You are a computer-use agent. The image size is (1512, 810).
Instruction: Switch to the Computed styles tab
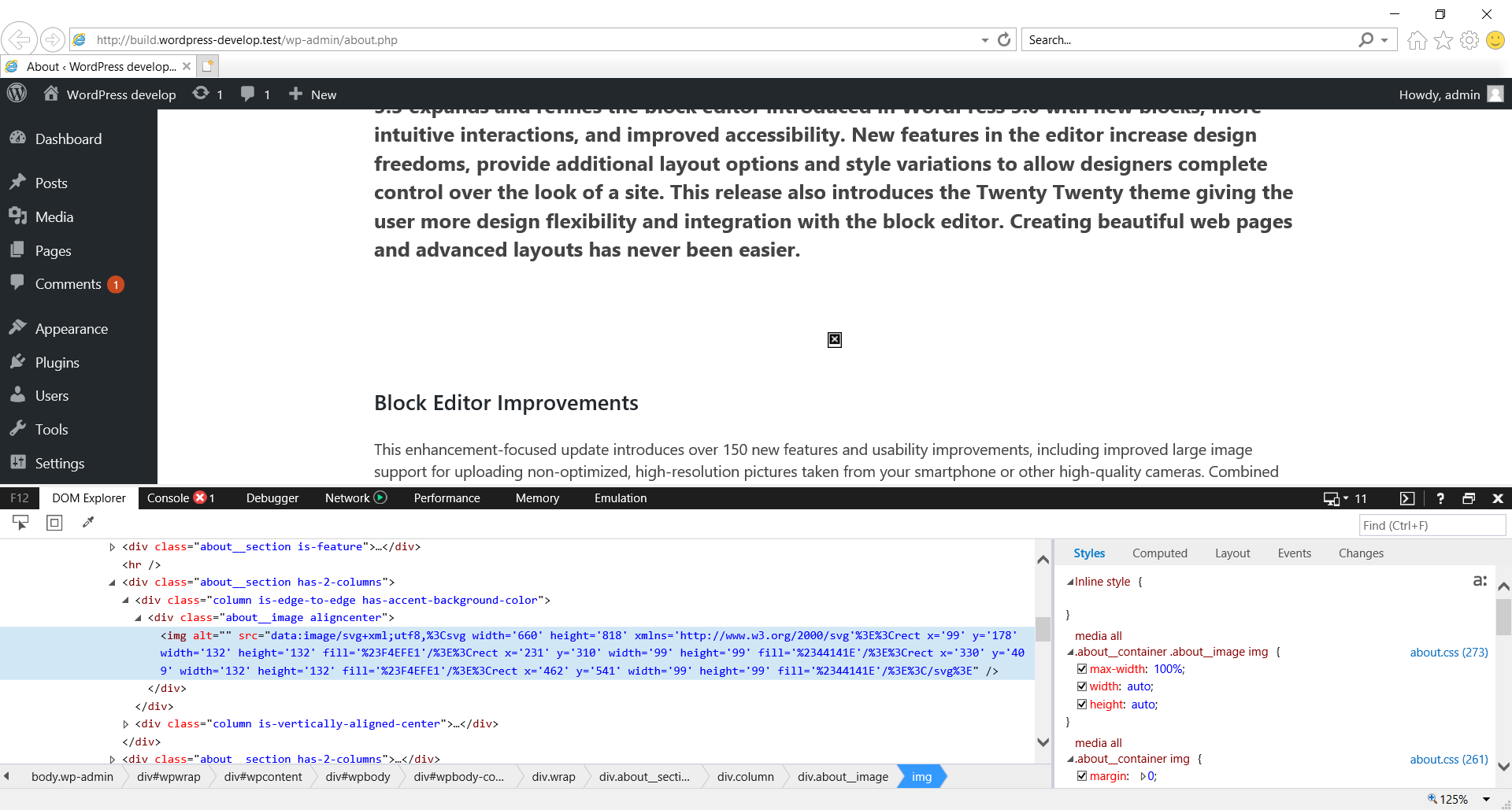point(1159,553)
